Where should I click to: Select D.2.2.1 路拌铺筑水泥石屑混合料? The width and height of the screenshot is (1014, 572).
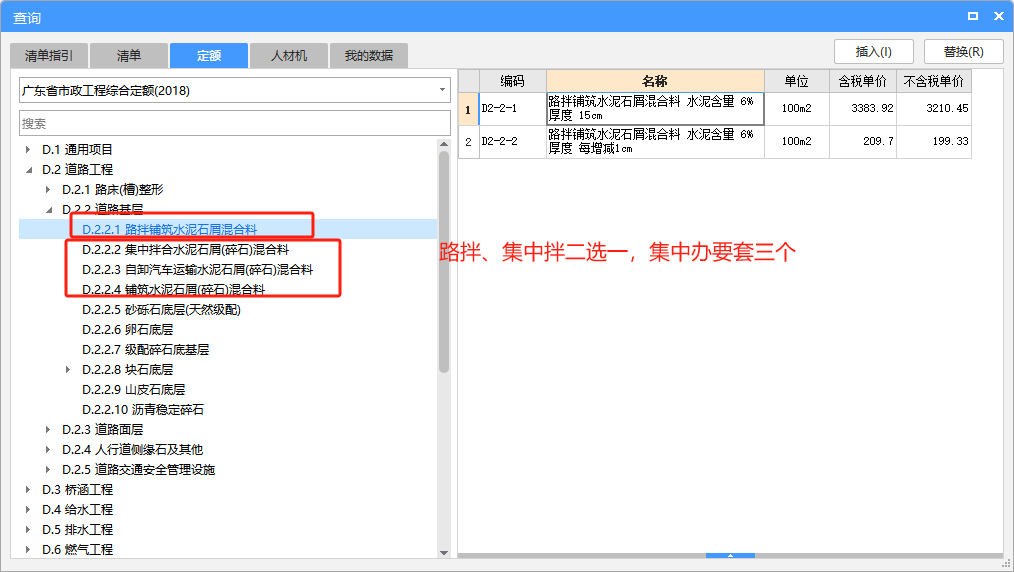click(x=169, y=229)
